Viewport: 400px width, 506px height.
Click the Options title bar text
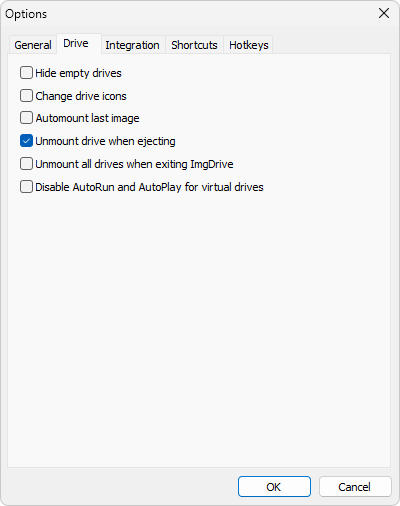26,14
